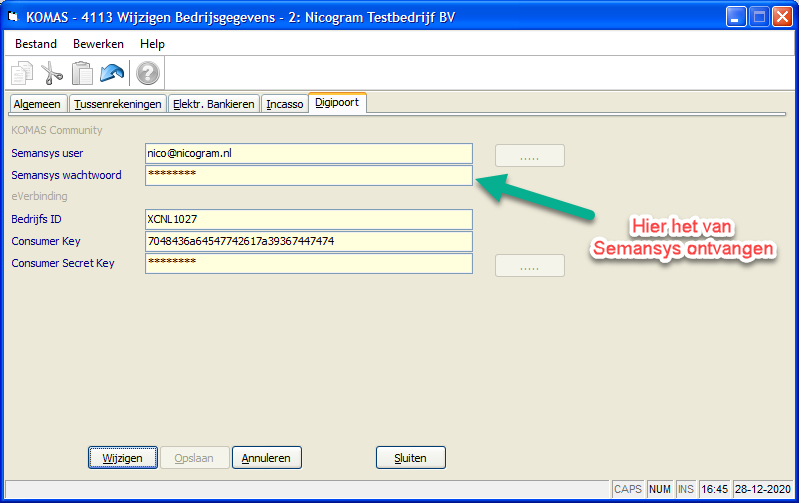
Task: Click the Cut scissors icon
Action: pos(51,73)
